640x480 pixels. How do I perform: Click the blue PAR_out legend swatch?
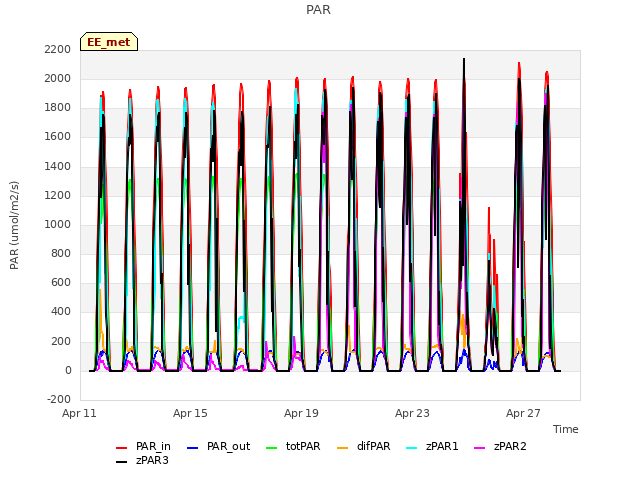pos(192,448)
